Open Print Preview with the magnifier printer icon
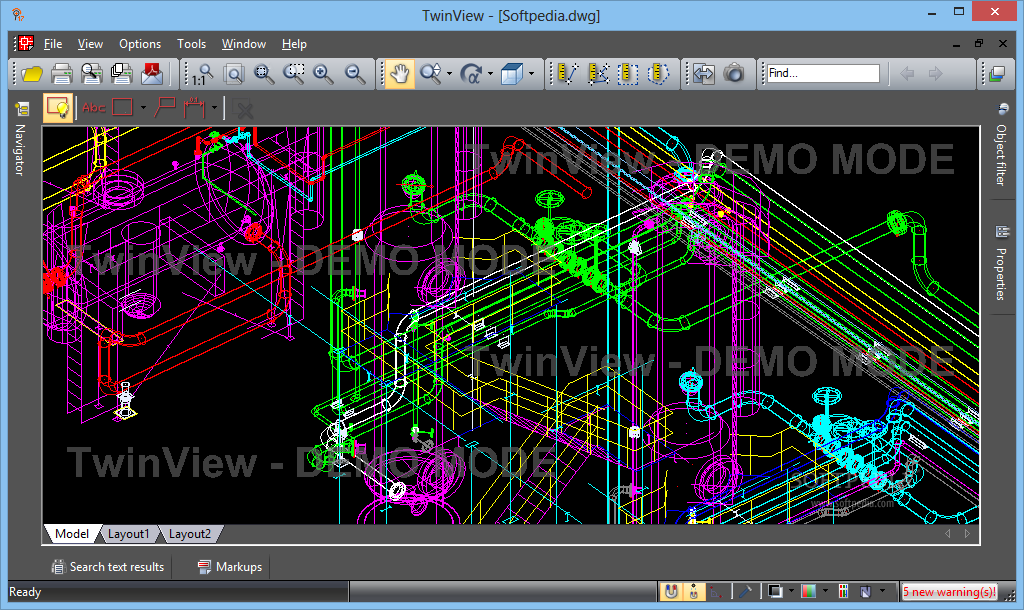 point(91,74)
